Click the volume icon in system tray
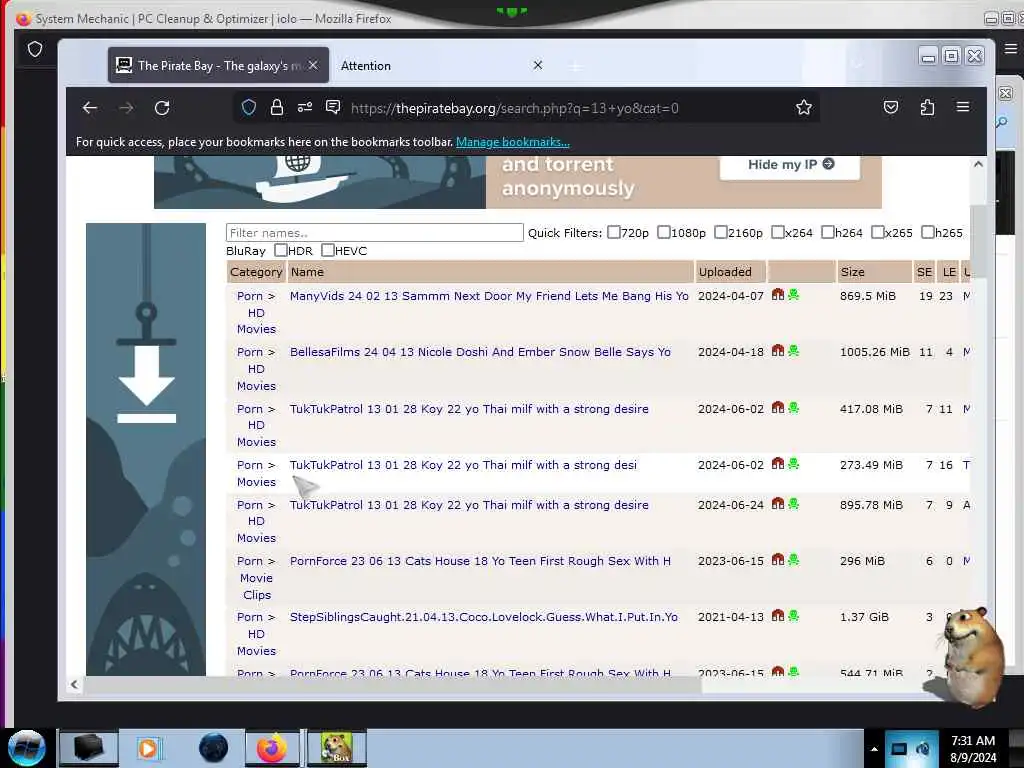The height and width of the screenshot is (768, 1024). point(923,749)
